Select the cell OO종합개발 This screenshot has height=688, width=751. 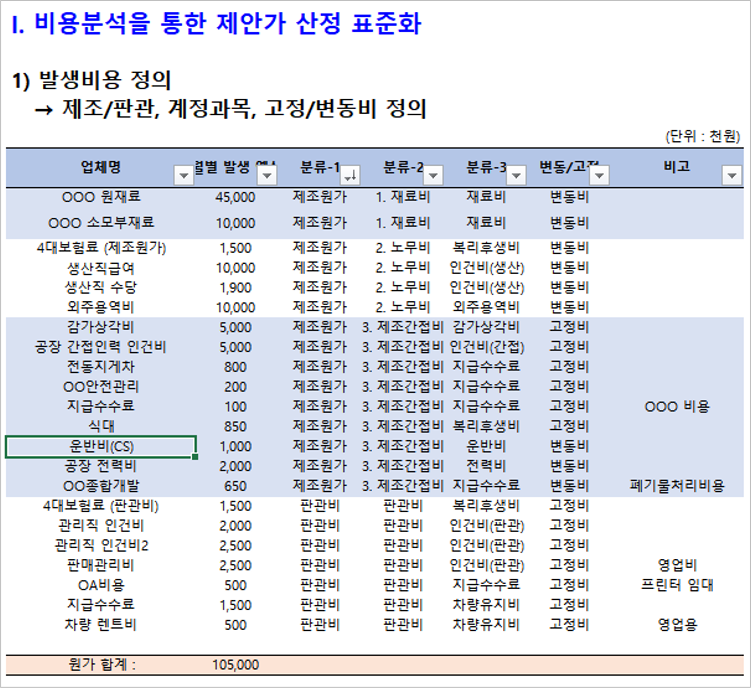[x=101, y=486]
